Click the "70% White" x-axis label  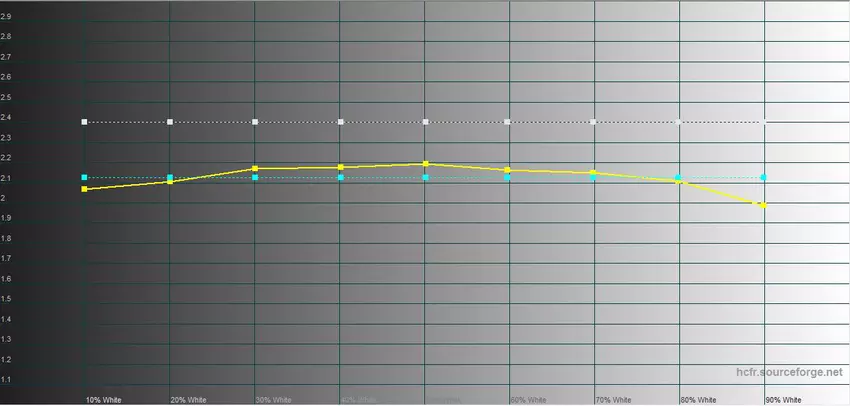coord(614,399)
